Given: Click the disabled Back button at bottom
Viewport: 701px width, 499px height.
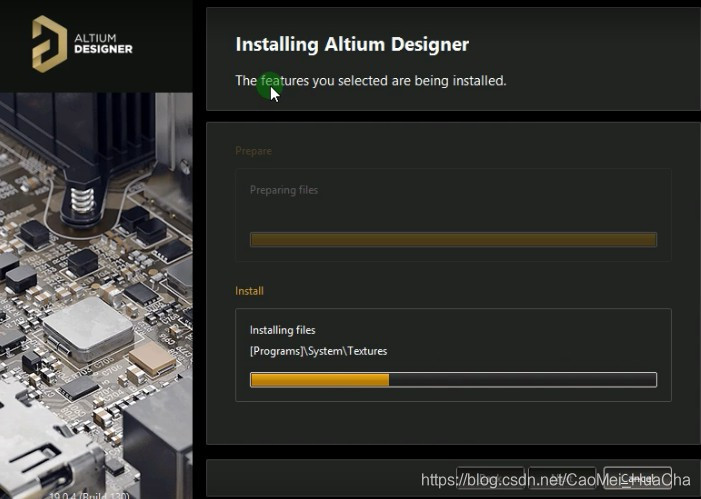Looking at the screenshot, I should point(490,479).
